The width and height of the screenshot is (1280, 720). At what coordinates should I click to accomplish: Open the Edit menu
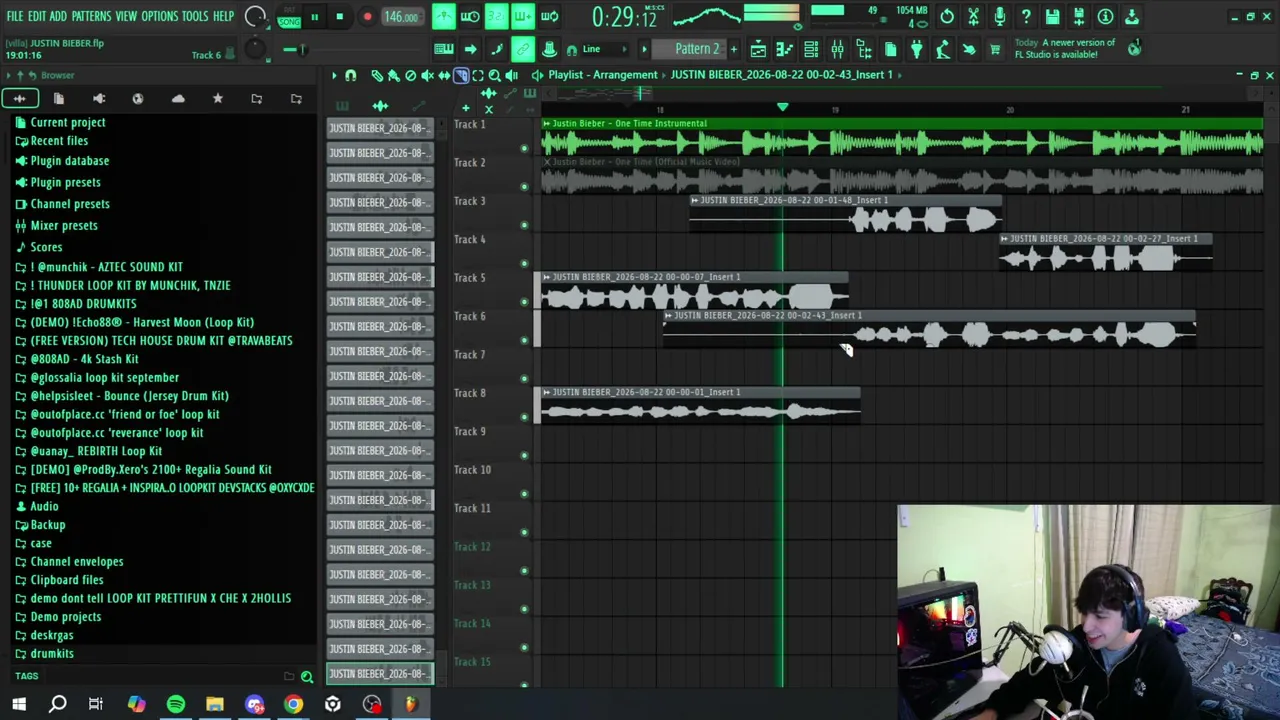point(37,17)
